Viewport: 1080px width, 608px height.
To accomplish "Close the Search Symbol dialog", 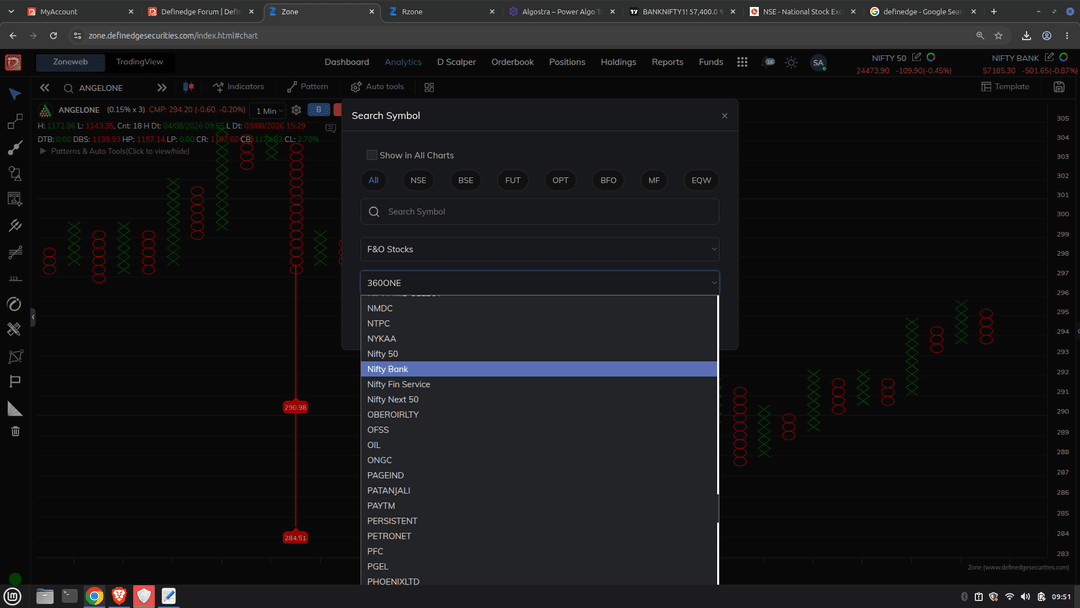I will pyautogui.click(x=725, y=116).
